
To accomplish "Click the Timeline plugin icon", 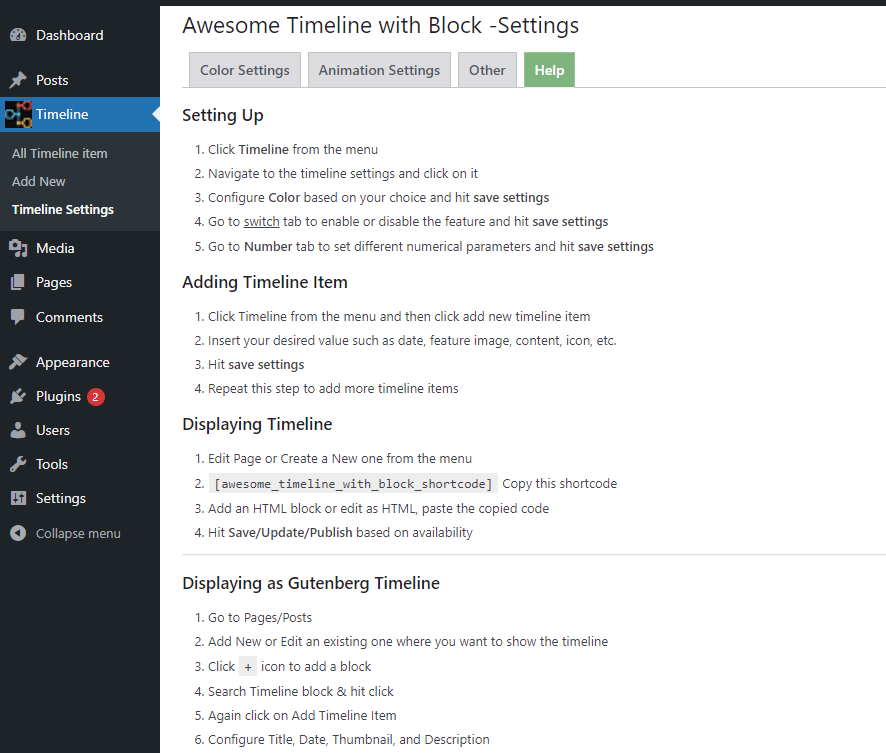I will (x=18, y=115).
